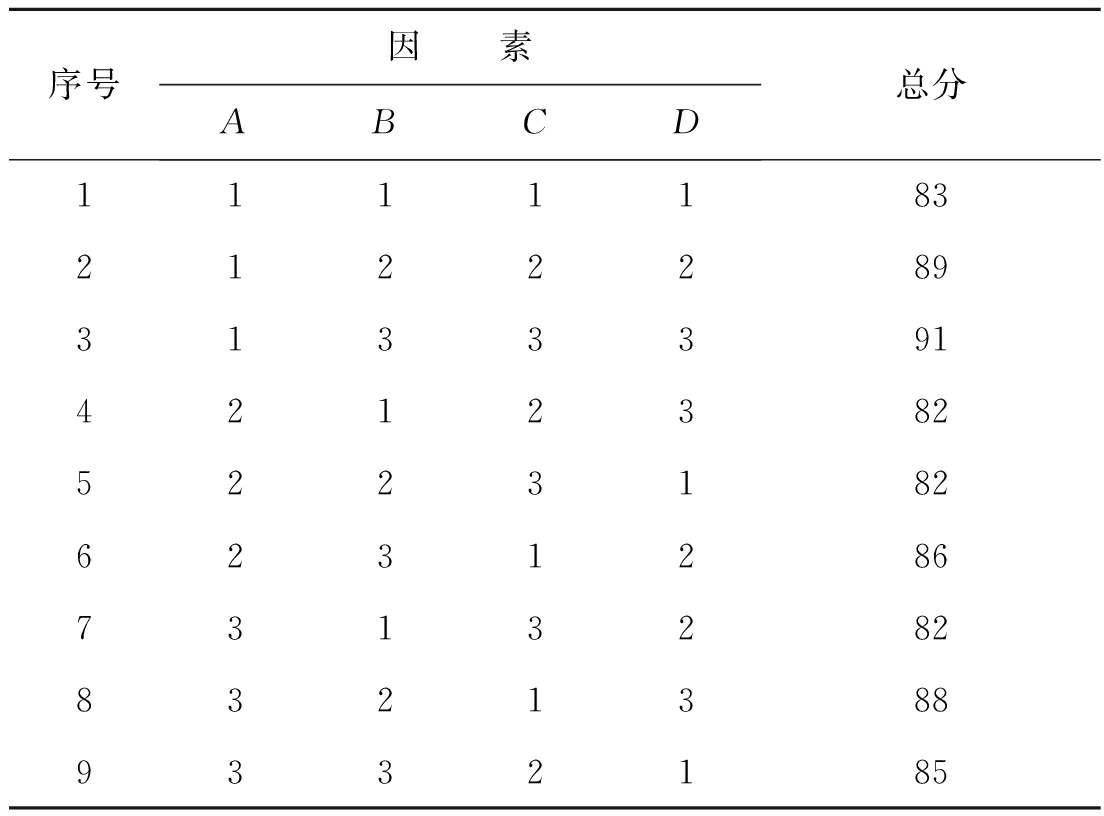
Task: Select sequence number 9 in 序号 column
Action: tap(84, 773)
